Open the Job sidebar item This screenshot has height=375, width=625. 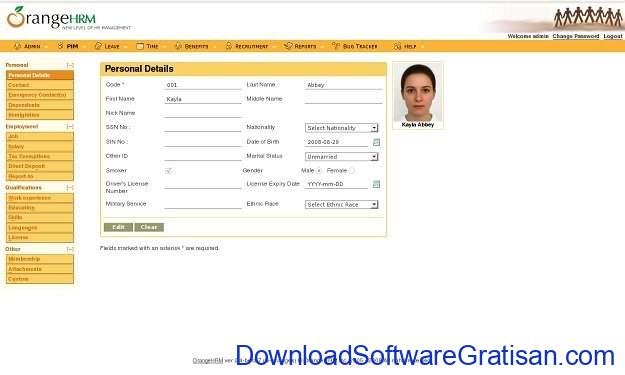point(40,136)
